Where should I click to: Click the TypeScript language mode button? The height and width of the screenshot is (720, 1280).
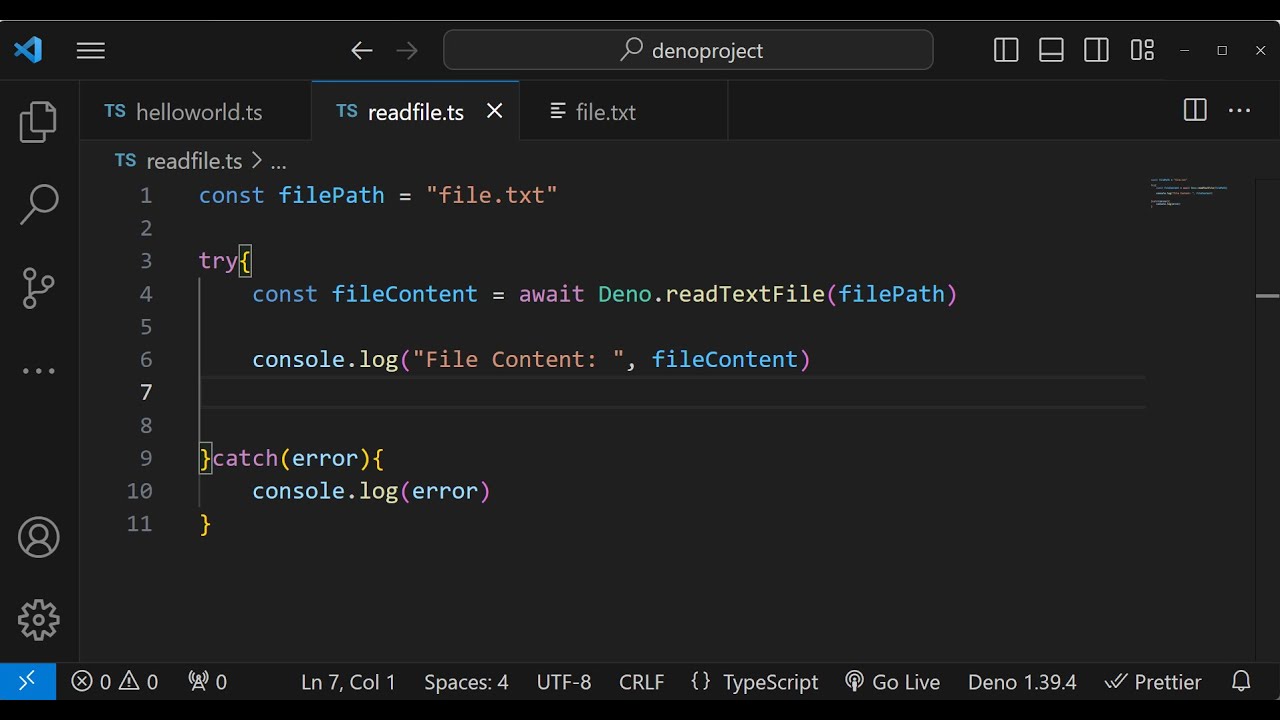click(x=755, y=682)
